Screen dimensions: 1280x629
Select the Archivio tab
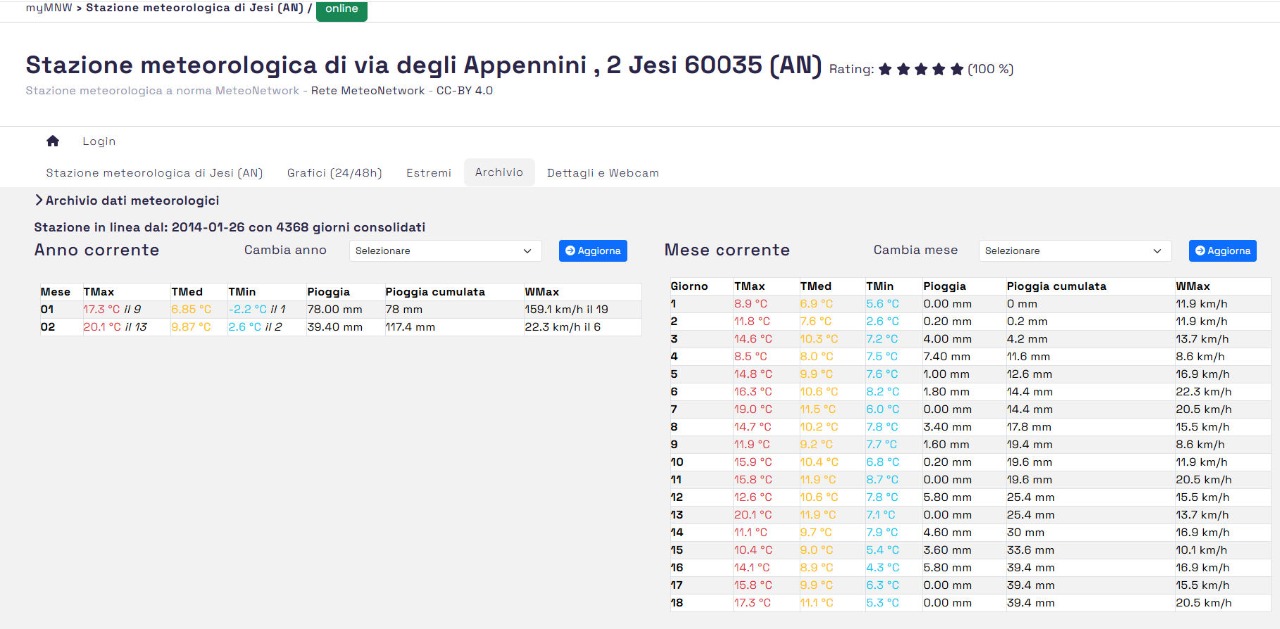click(x=499, y=172)
